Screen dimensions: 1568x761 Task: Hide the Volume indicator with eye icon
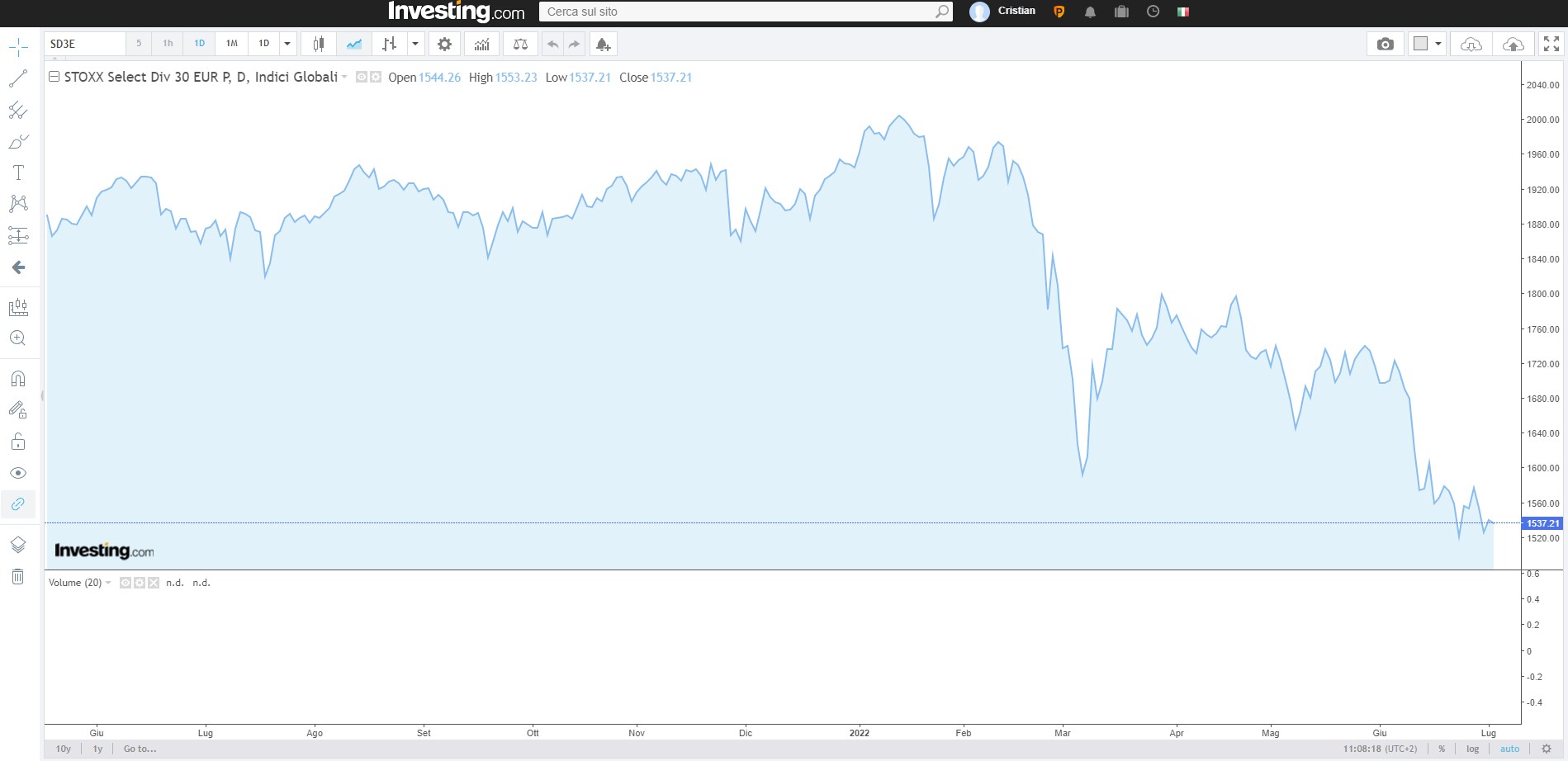click(126, 583)
